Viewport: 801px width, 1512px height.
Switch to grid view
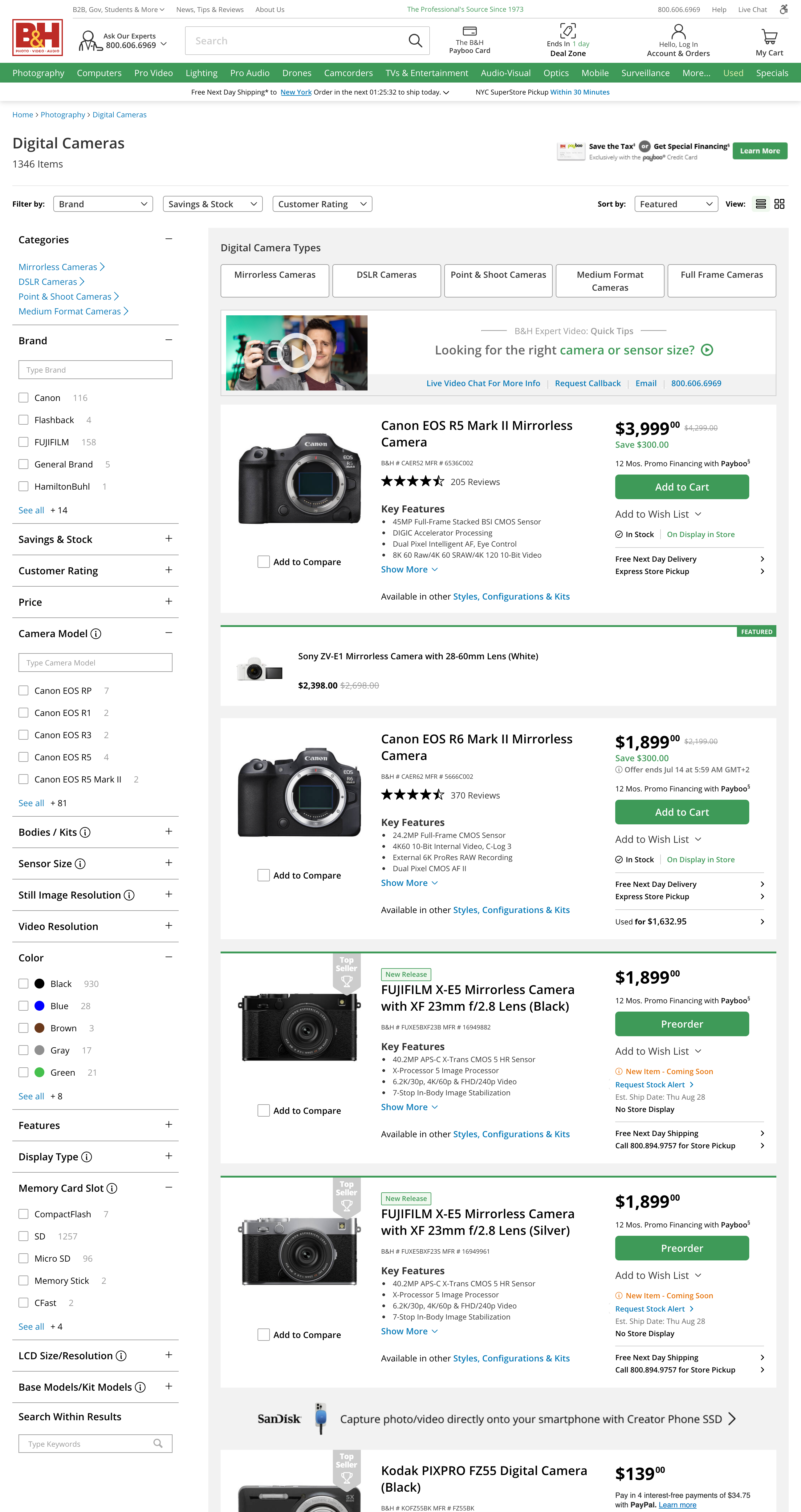coord(780,204)
